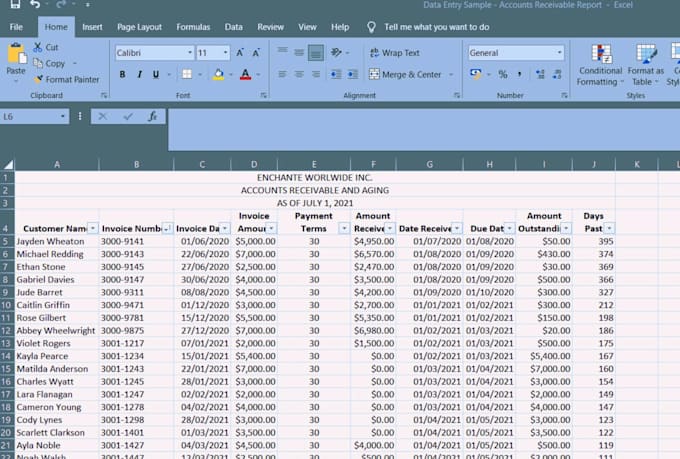This screenshot has height=459, width=680.
Task: Open Invoice Number filter dropdown
Action: [168, 228]
